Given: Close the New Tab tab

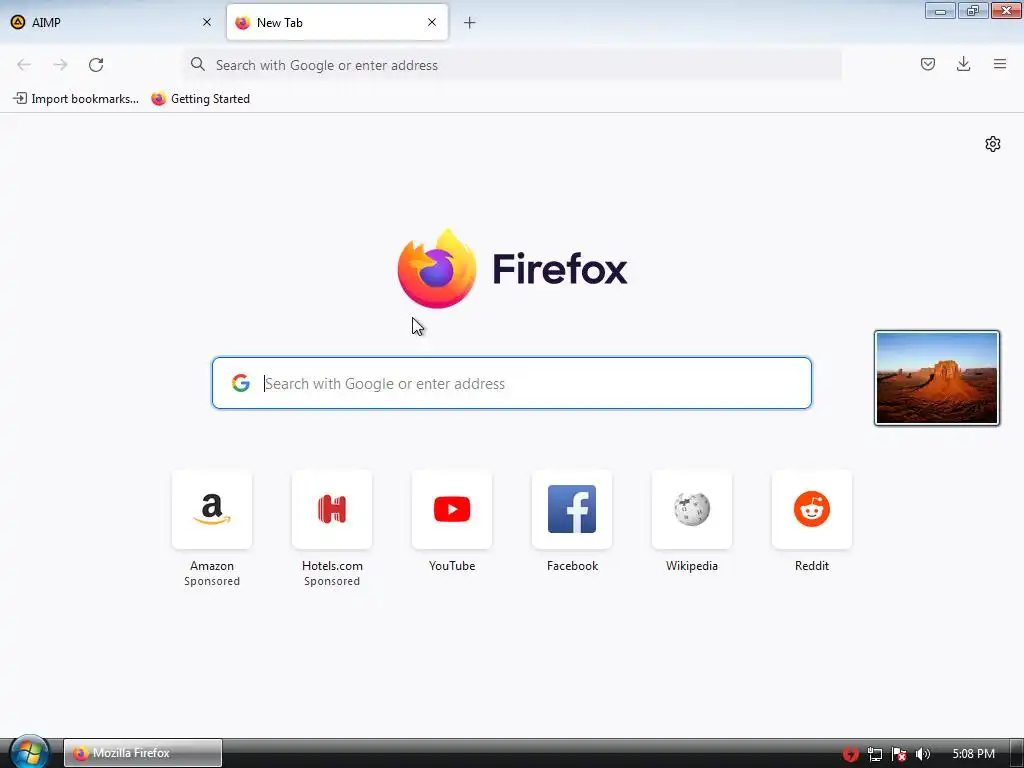Looking at the screenshot, I should pos(432,22).
